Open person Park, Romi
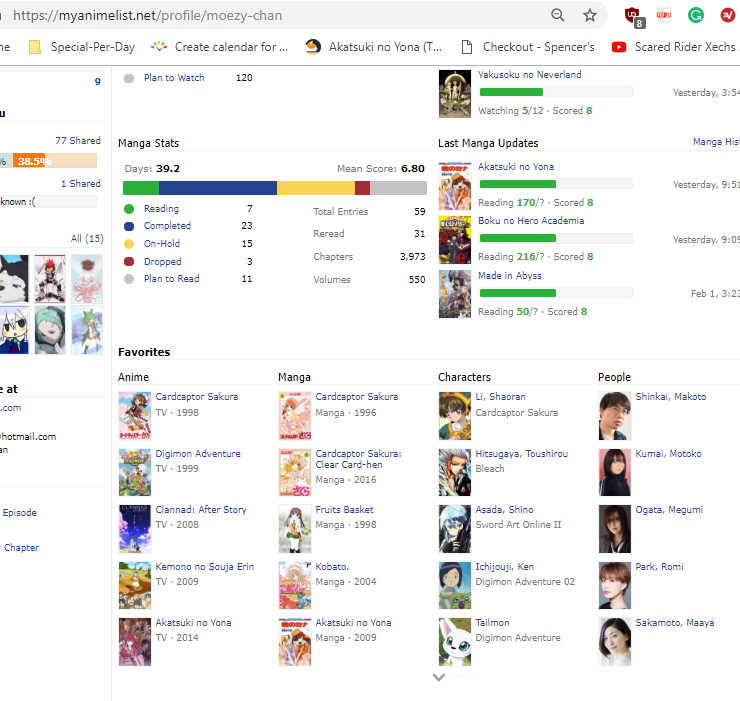 (x=659, y=566)
